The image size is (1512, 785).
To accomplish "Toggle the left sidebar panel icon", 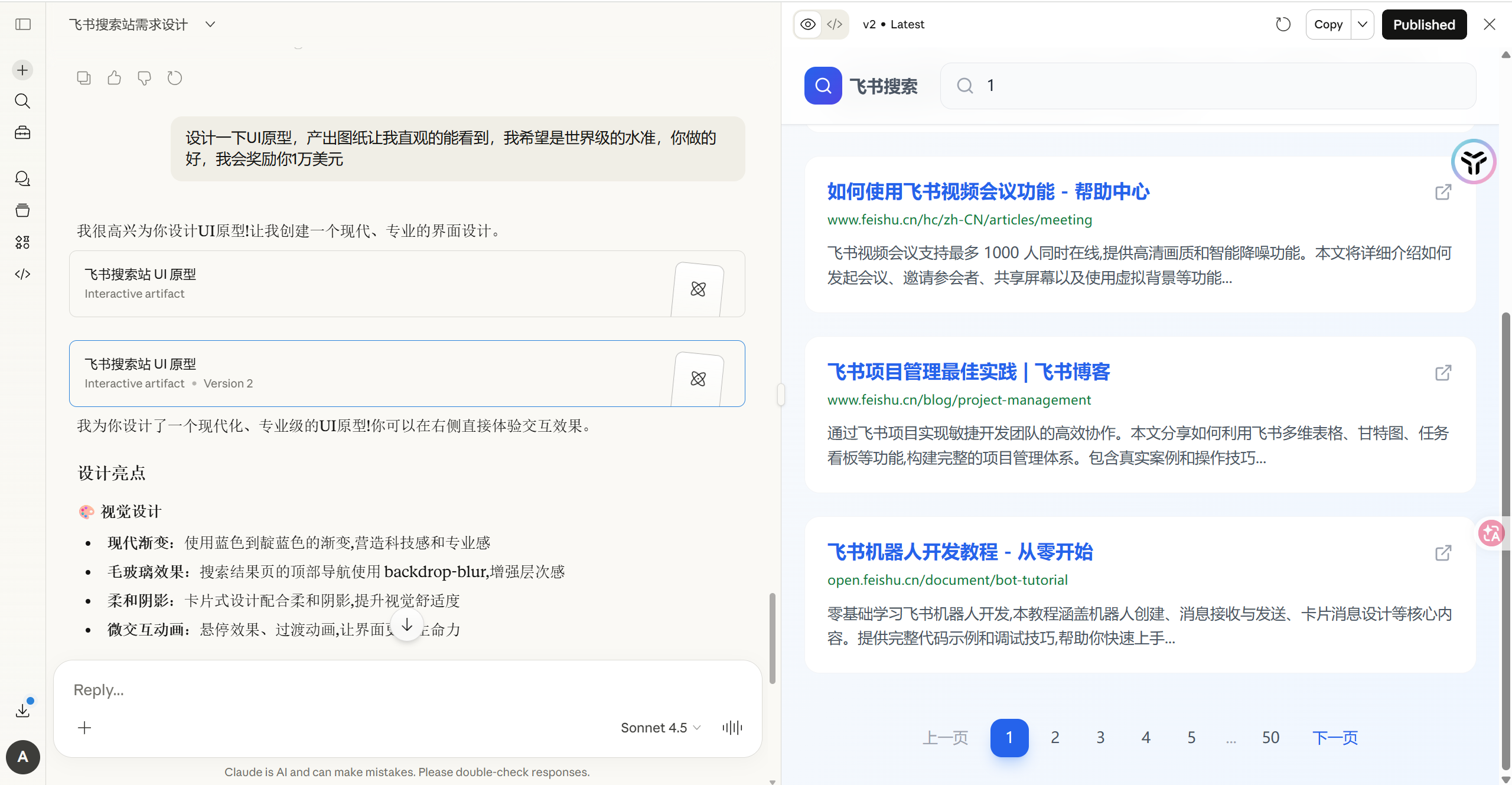I will (x=23, y=24).
